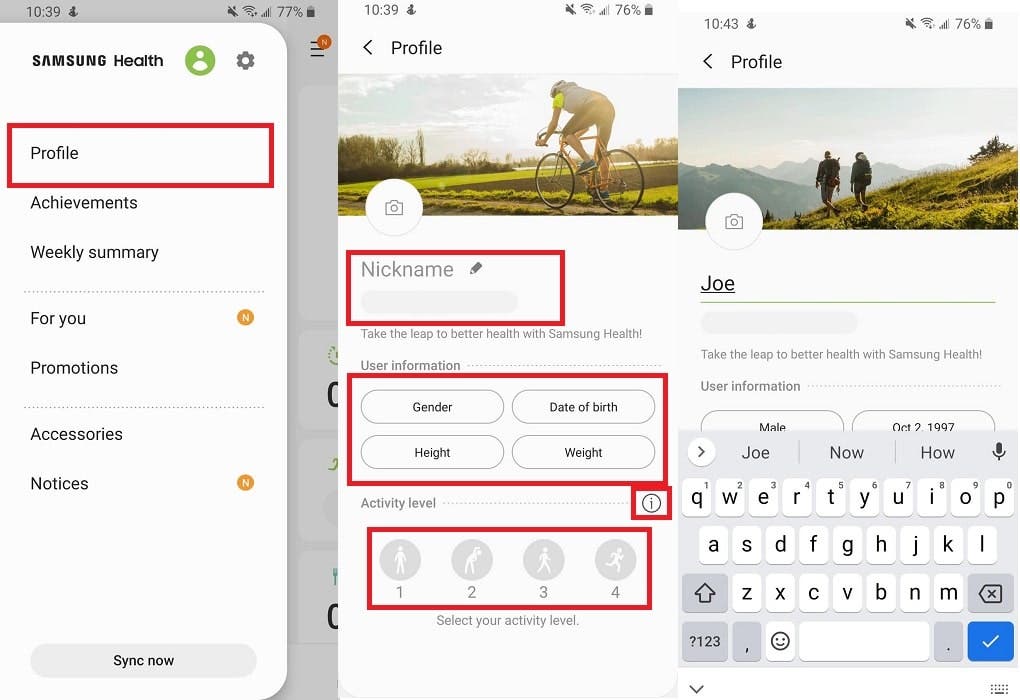
Task: Hide the keyboard with the down chevron
Action: pos(696,689)
